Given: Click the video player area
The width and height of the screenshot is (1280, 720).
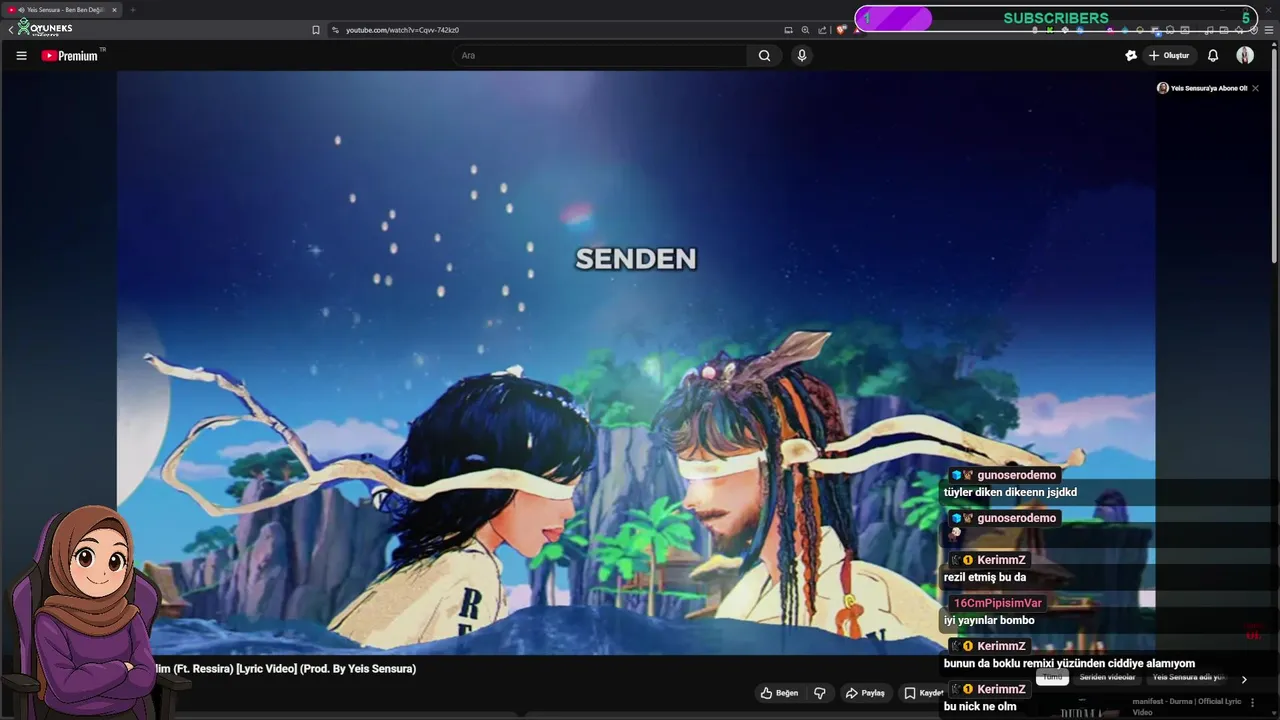Looking at the screenshot, I should click(x=636, y=362).
